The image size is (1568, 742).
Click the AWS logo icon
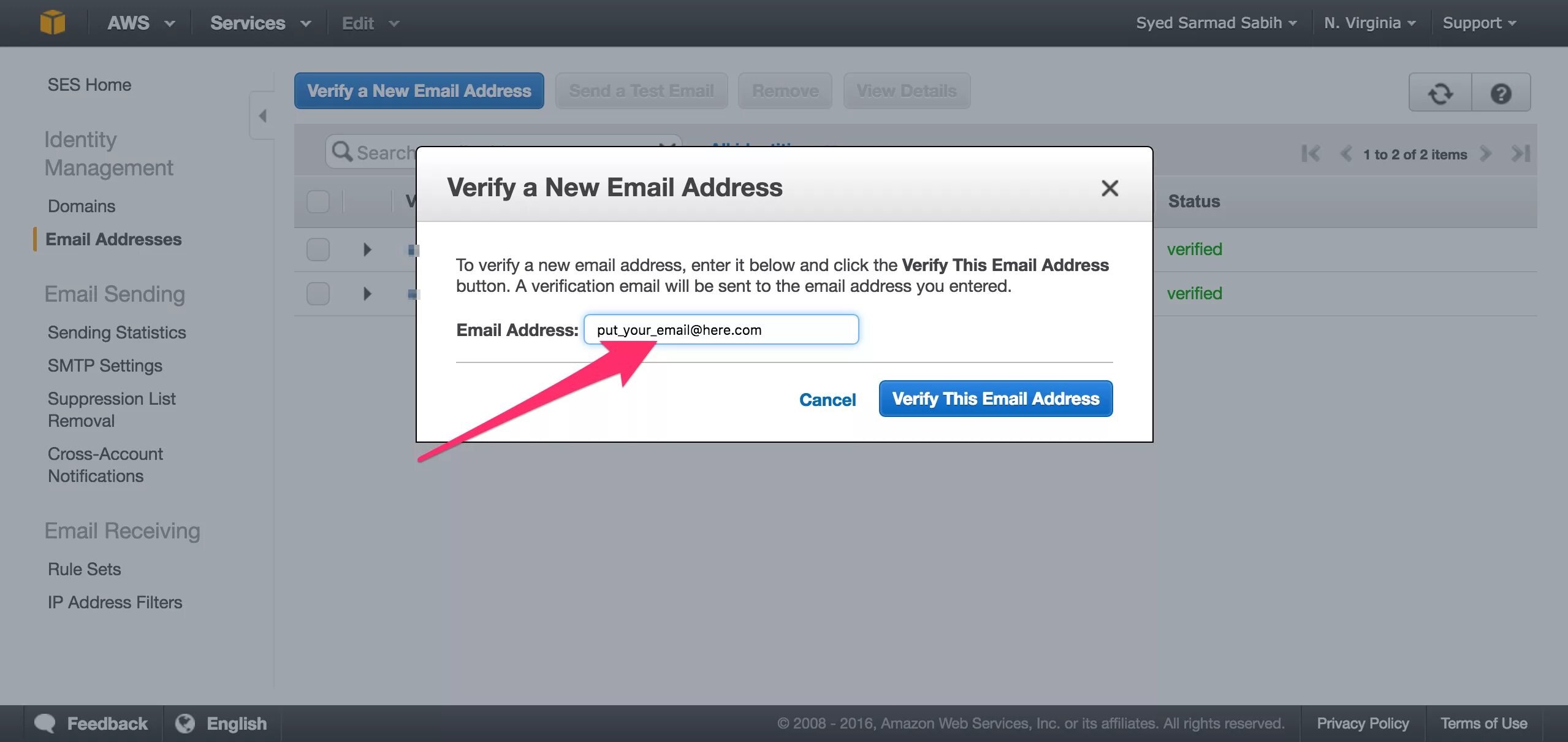53,21
